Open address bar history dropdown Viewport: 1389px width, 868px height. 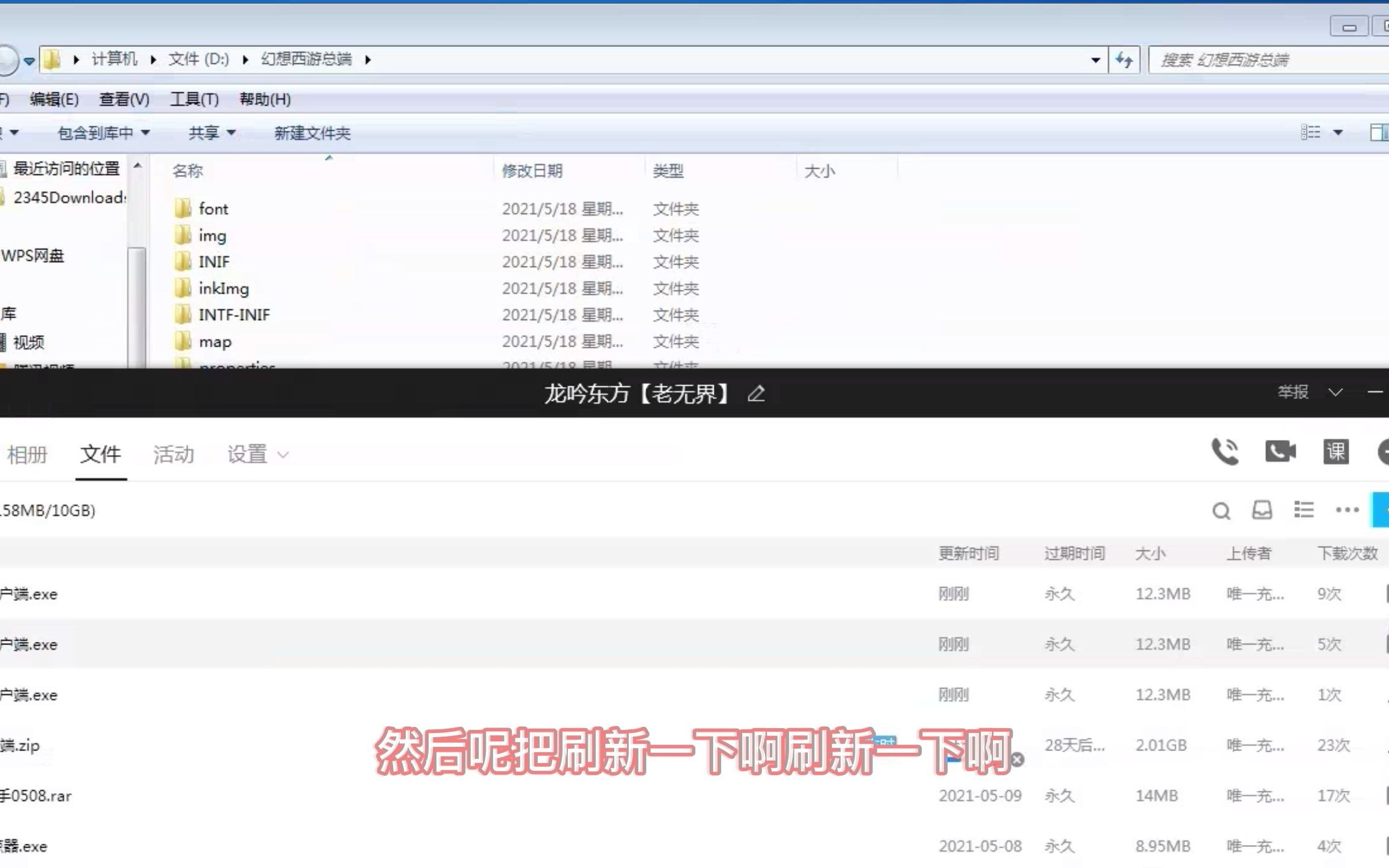(x=1096, y=60)
